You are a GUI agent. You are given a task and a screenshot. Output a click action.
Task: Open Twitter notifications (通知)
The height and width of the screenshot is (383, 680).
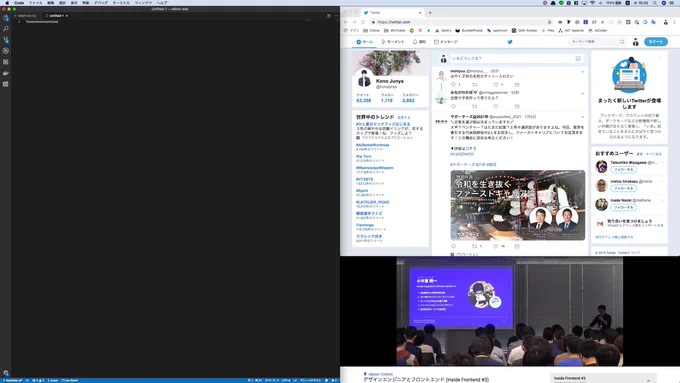[419, 42]
